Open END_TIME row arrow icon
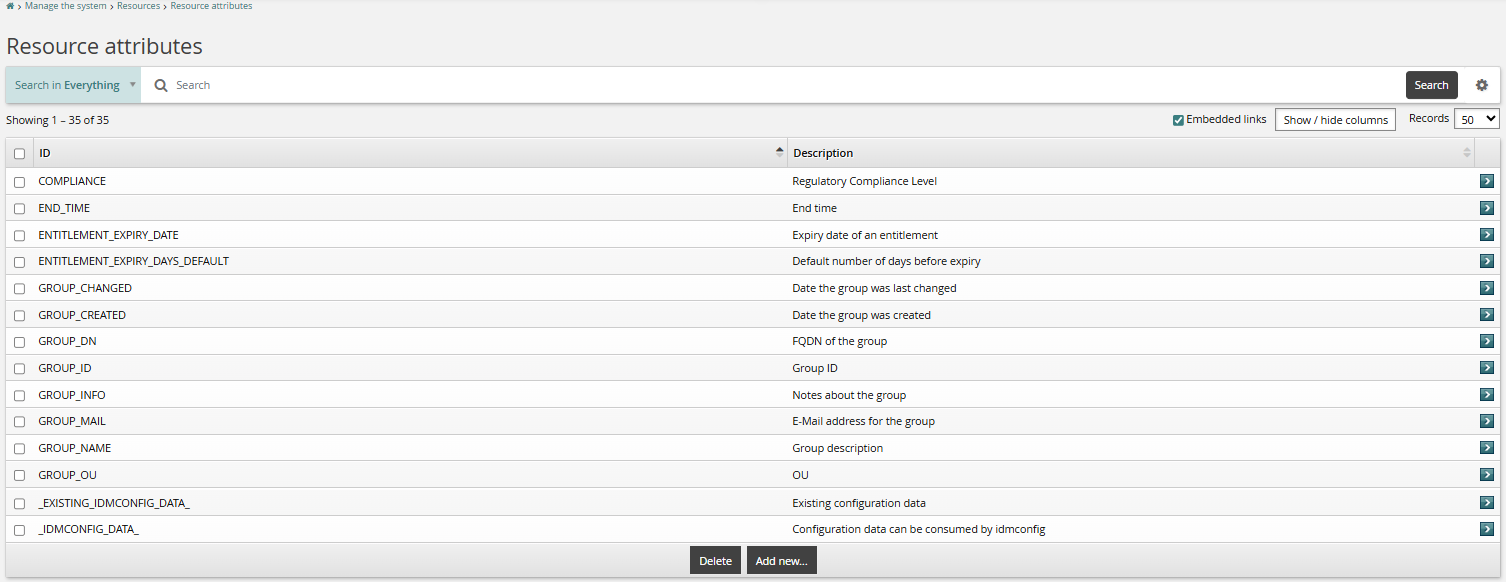The height and width of the screenshot is (582, 1506). pyautogui.click(x=1487, y=208)
